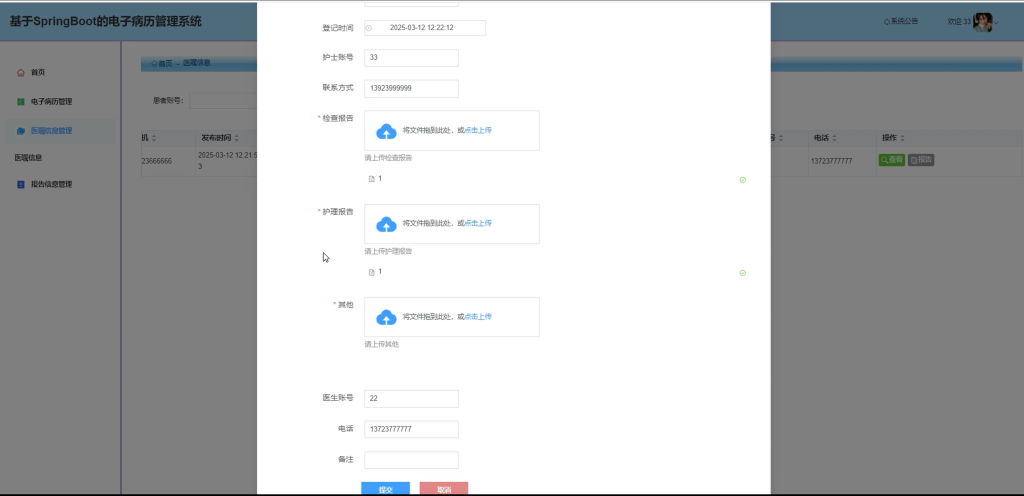1024x496 pixels.
Task: Click the file icon under 护理报告 upload
Action: pos(372,272)
